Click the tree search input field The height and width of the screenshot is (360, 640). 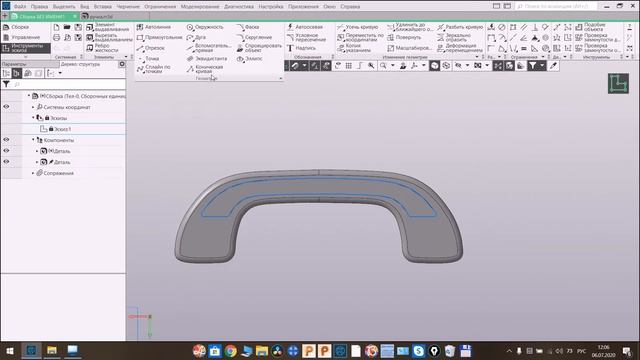69,84
